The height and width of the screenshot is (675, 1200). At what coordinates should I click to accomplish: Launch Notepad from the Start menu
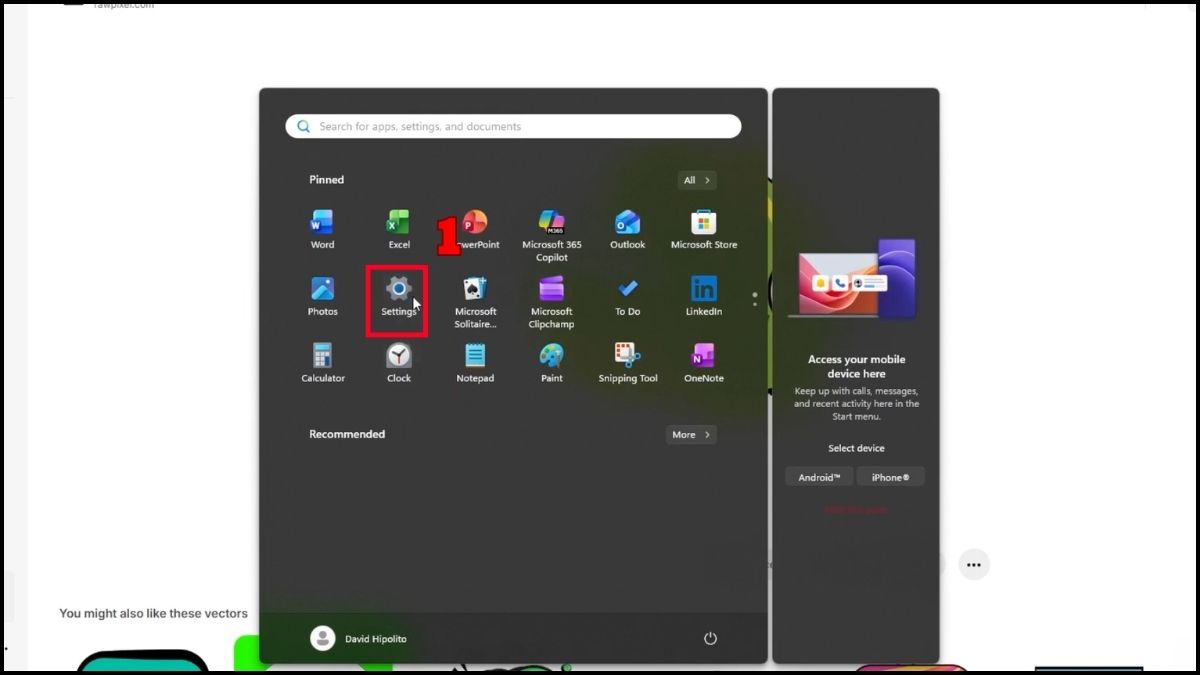pos(476,363)
